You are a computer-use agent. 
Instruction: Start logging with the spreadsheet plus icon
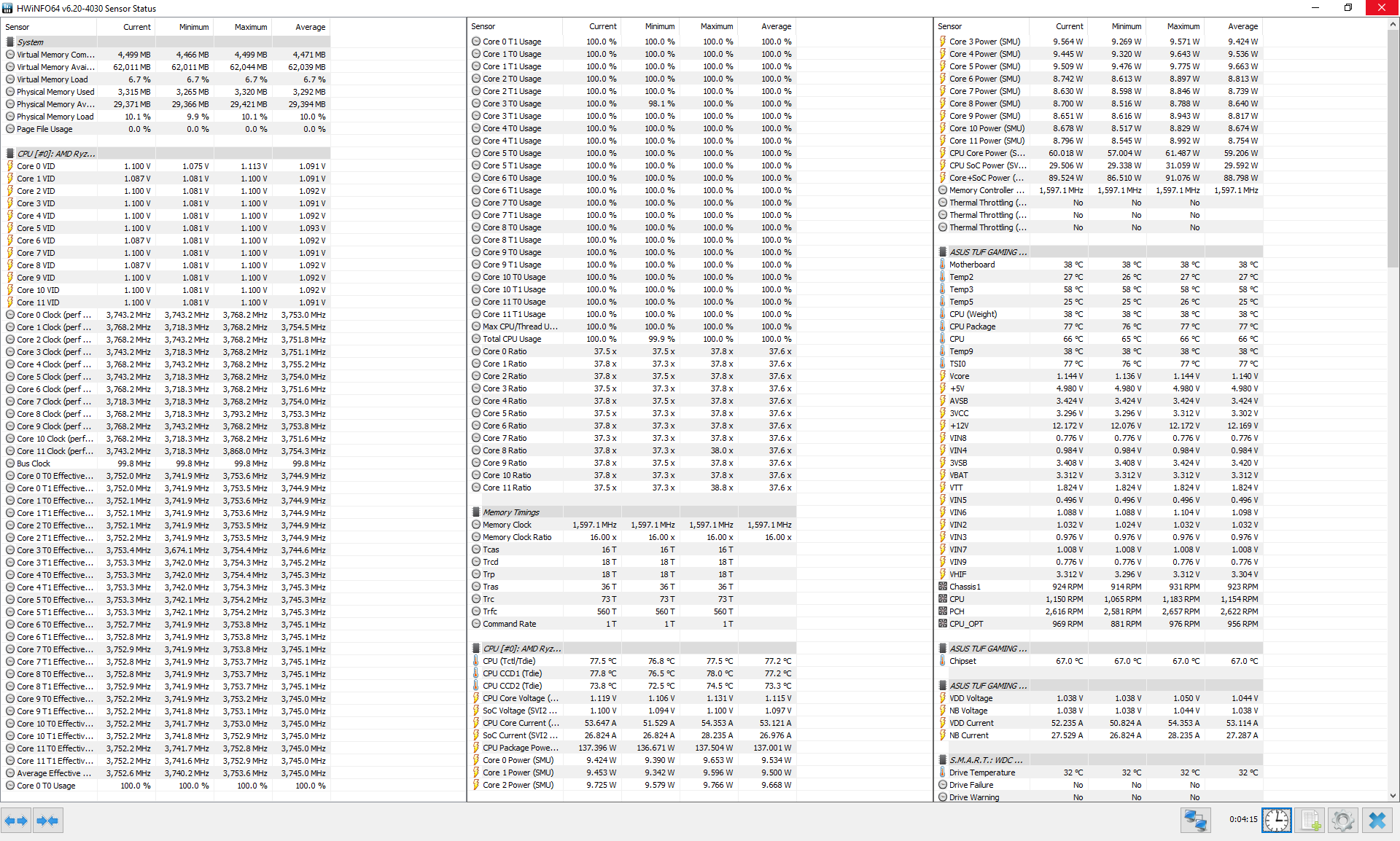[1310, 821]
